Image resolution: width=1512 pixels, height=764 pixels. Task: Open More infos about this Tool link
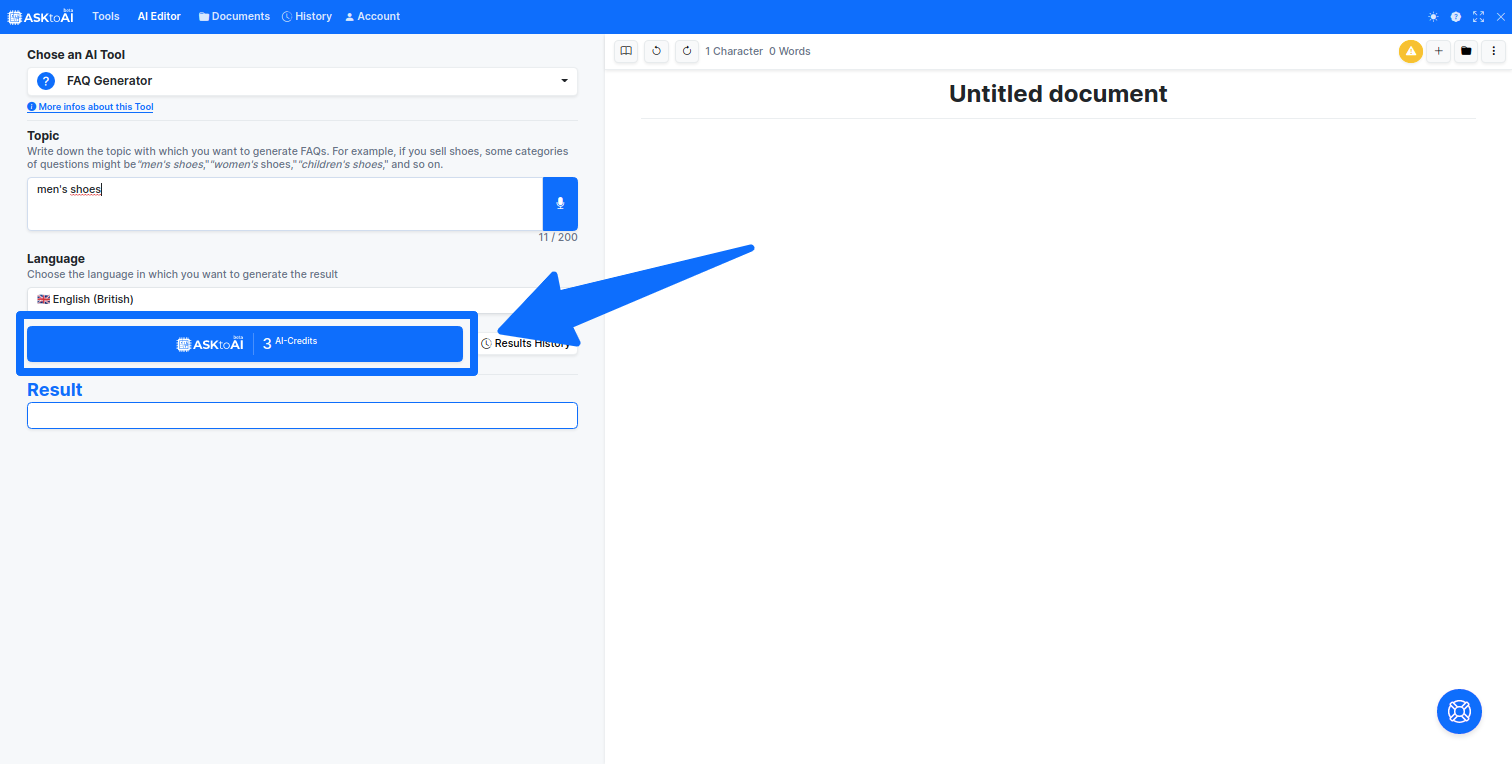[90, 107]
